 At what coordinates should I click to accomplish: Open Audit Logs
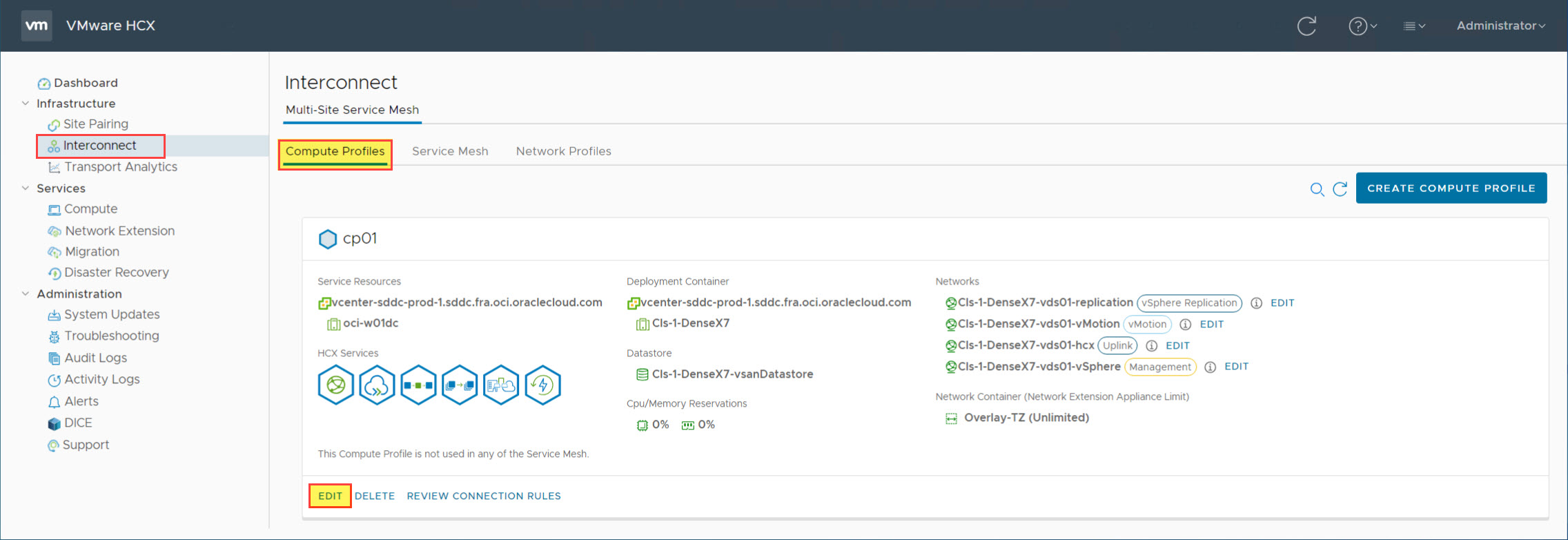(95, 358)
